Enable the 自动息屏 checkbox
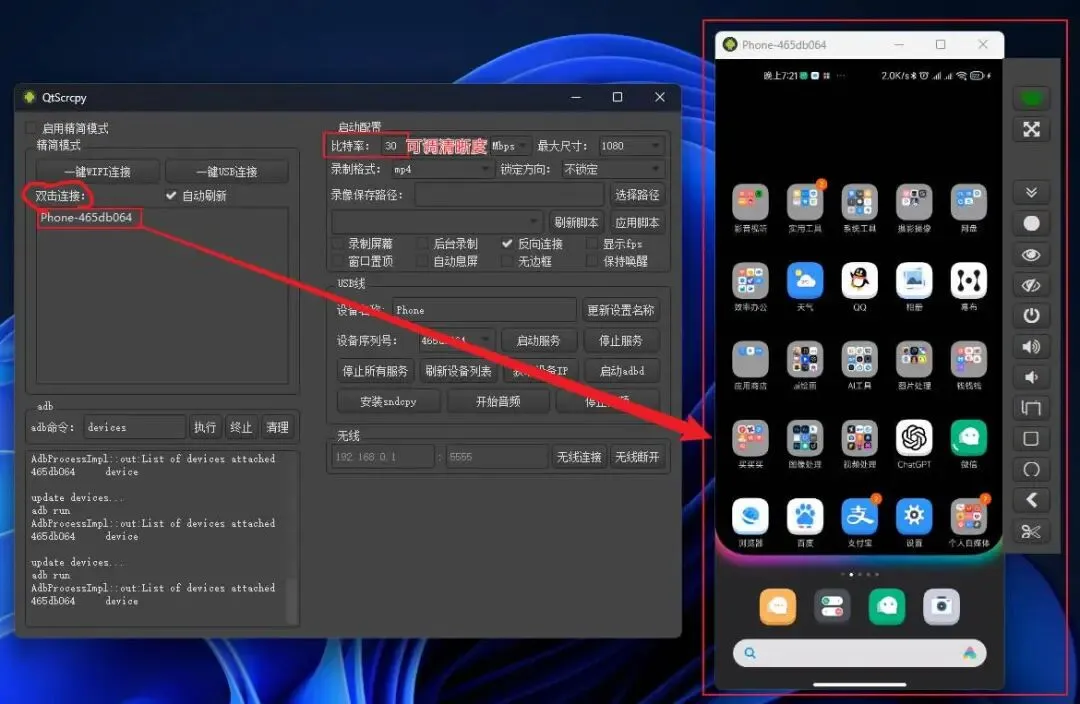The width and height of the screenshot is (1080, 704). pyautogui.click(x=422, y=261)
